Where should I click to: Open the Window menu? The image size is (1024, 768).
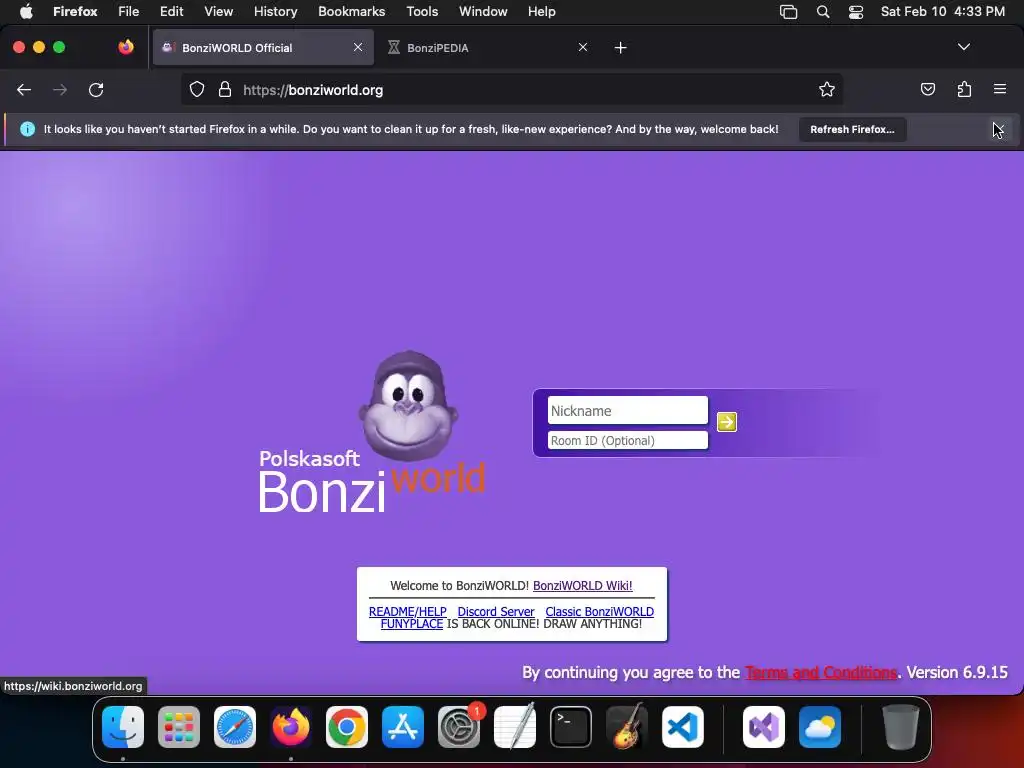483,12
